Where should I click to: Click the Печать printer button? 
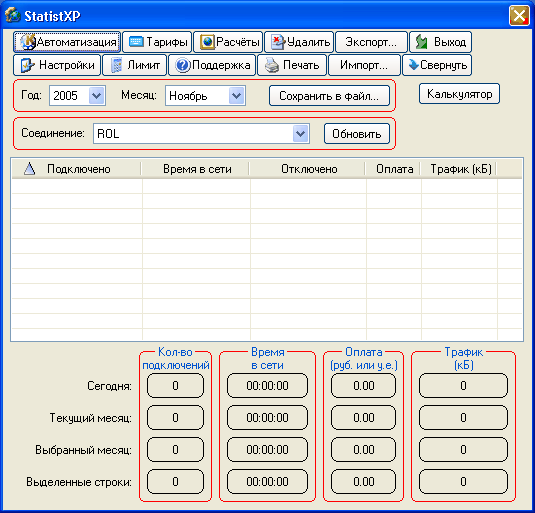tap(292, 65)
